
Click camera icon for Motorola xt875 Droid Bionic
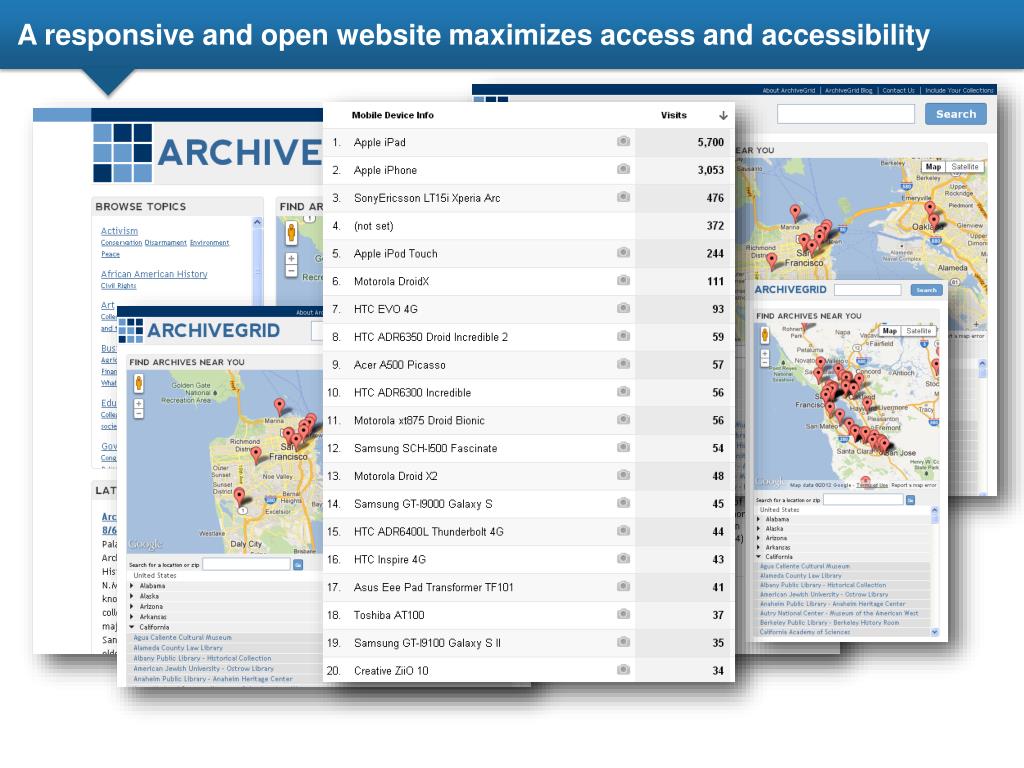point(624,419)
